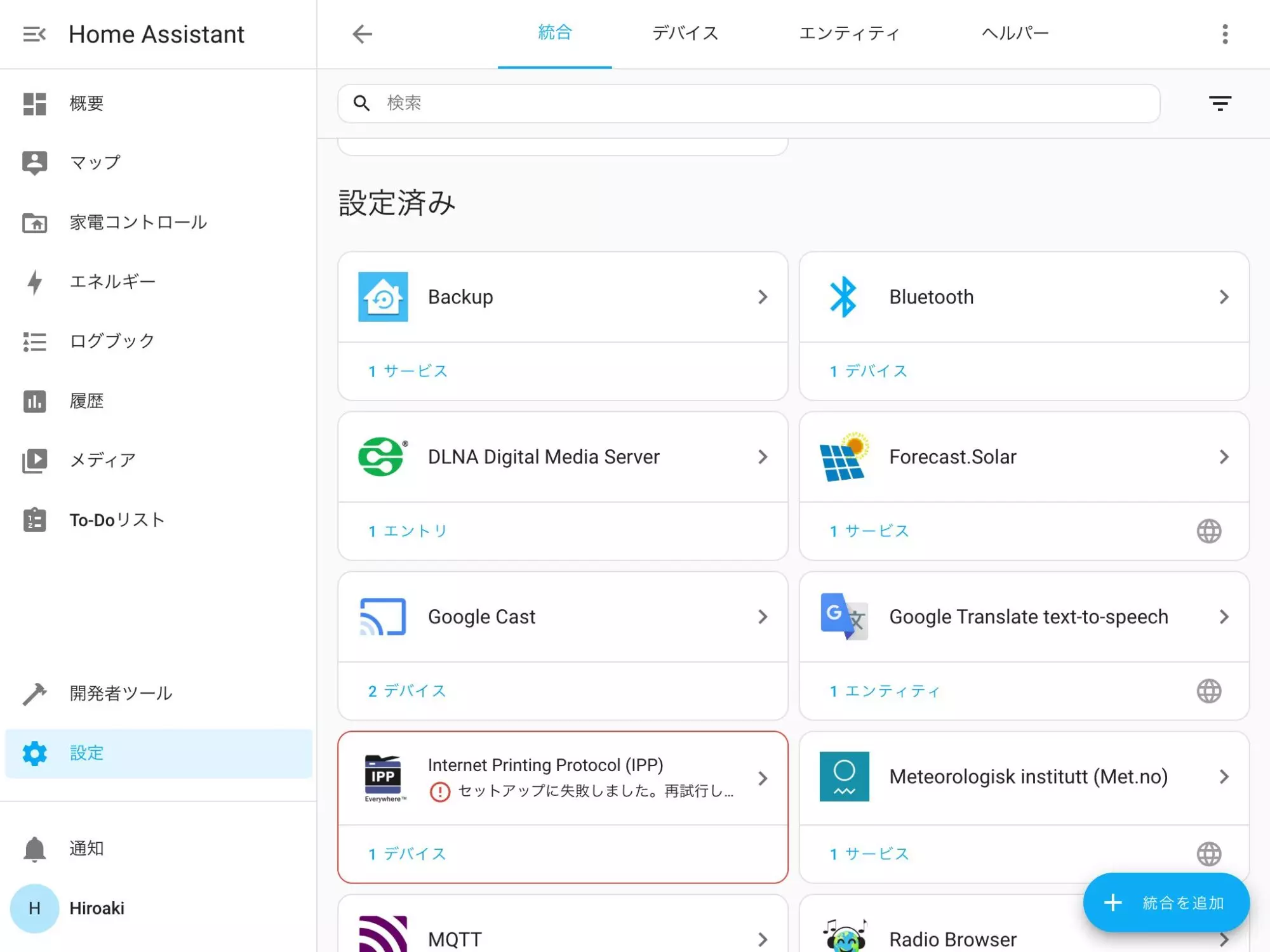Select 開発者ツール in the sidebar
The image size is (1270, 952).
(159, 694)
